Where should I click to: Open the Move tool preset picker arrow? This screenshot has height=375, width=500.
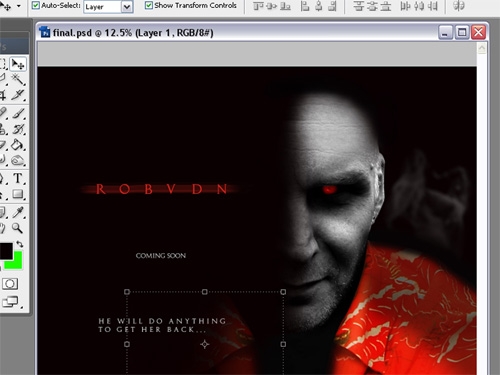click(x=19, y=6)
